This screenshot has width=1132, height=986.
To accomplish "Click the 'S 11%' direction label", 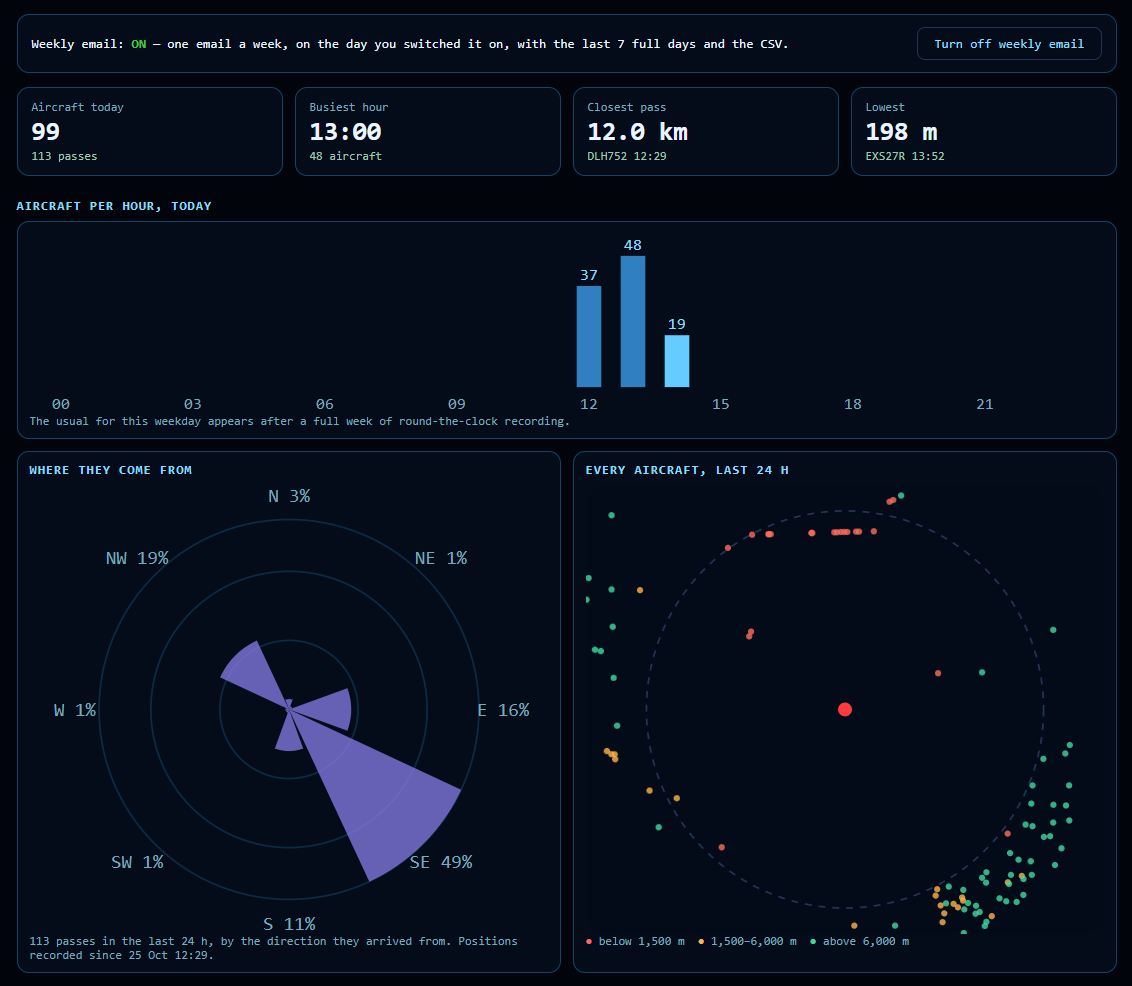I will (x=289, y=924).
